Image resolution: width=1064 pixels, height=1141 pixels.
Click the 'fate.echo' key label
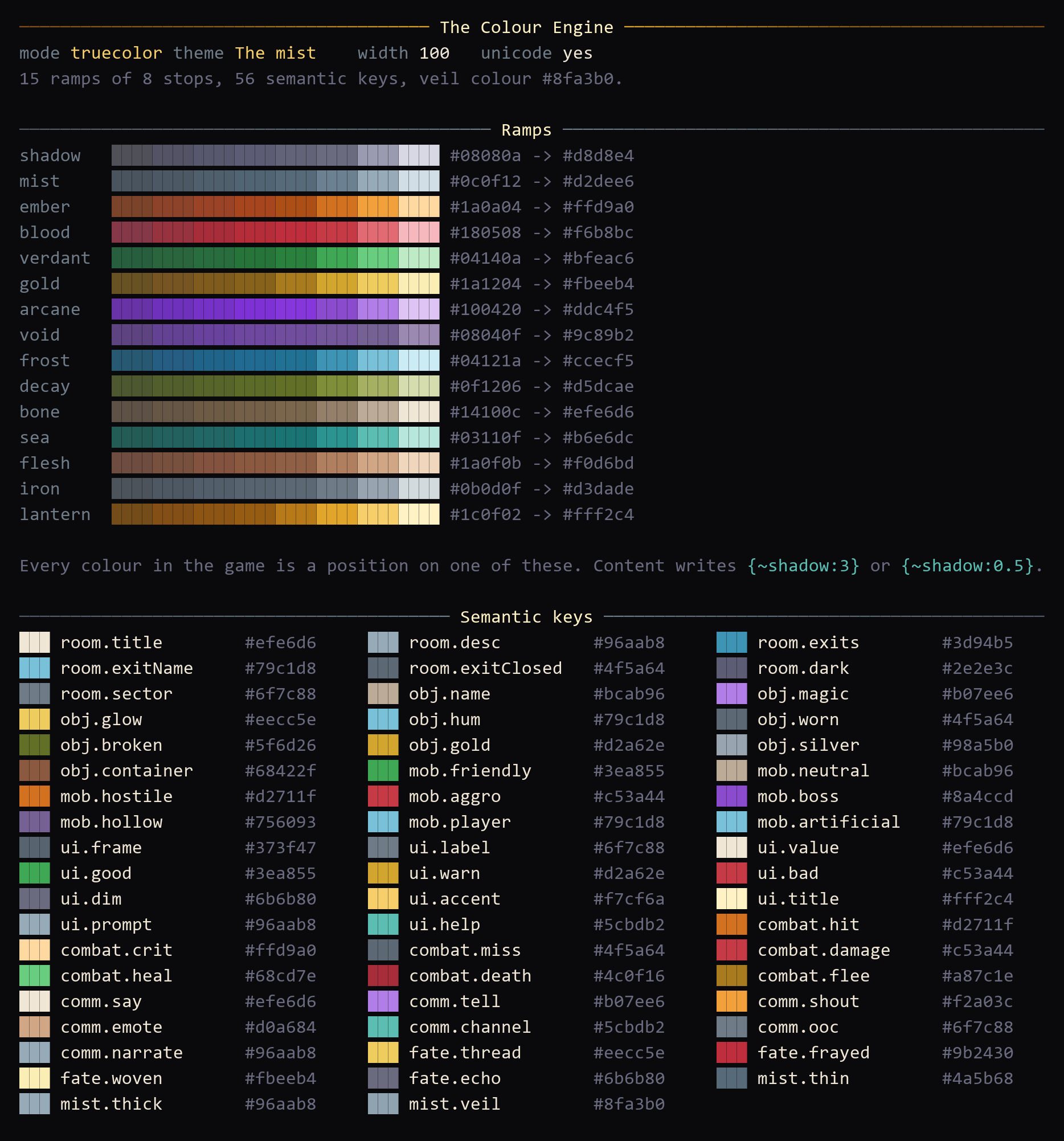coord(455,1078)
